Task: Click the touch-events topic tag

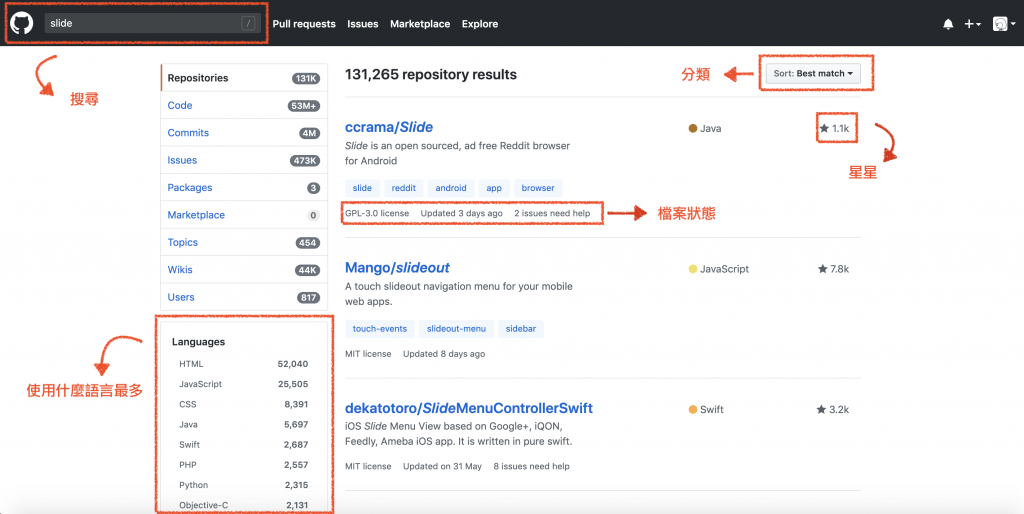Action: (x=379, y=329)
